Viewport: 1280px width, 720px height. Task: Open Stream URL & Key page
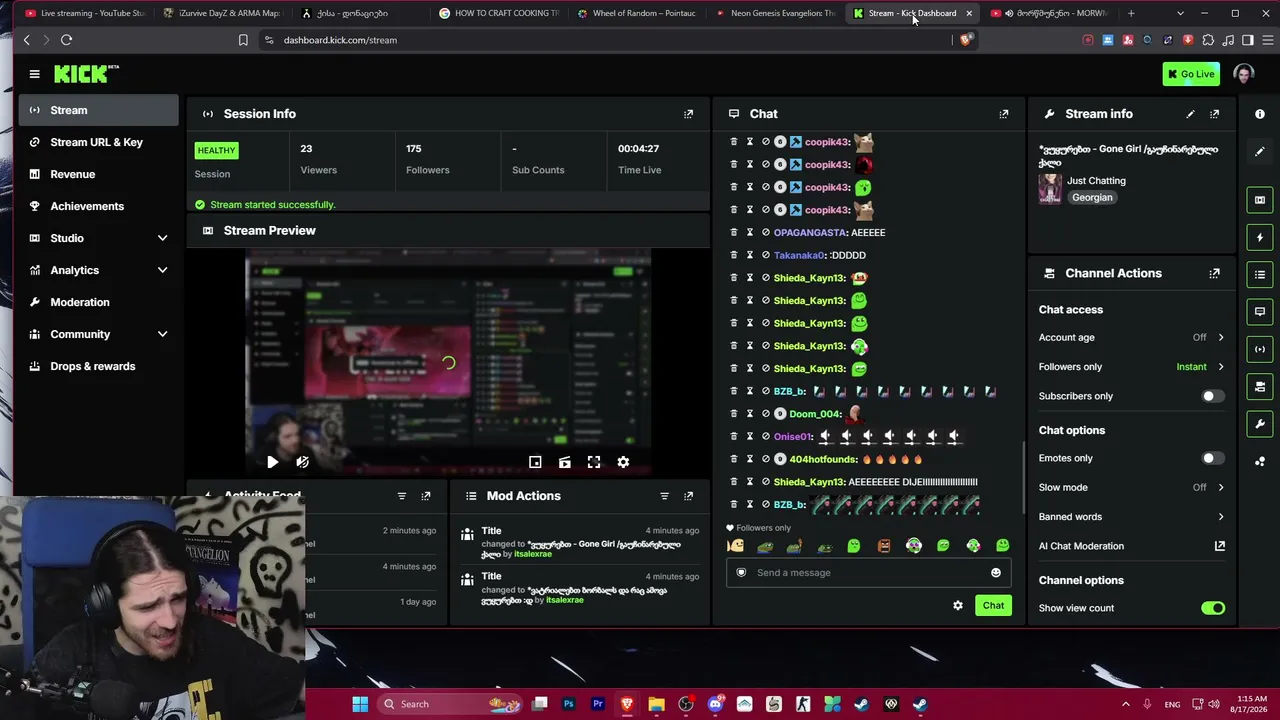[x=98, y=142]
